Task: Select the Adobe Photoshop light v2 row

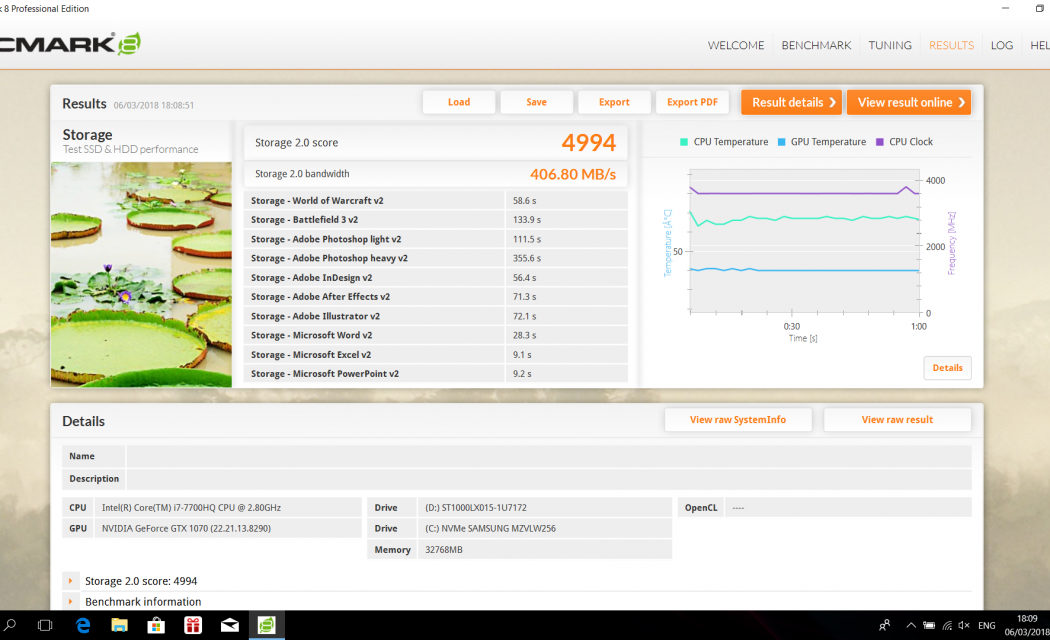Action: 436,239
